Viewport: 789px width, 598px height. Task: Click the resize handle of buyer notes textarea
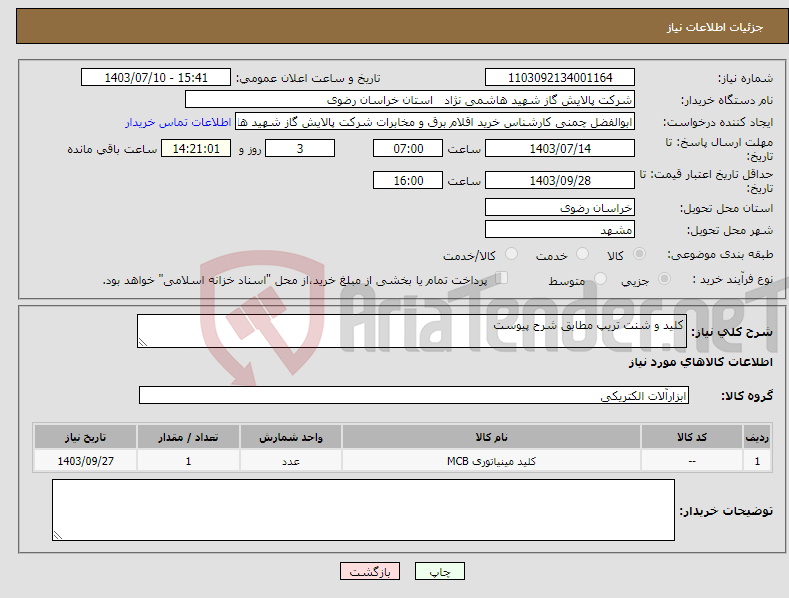[x=58, y=536]
